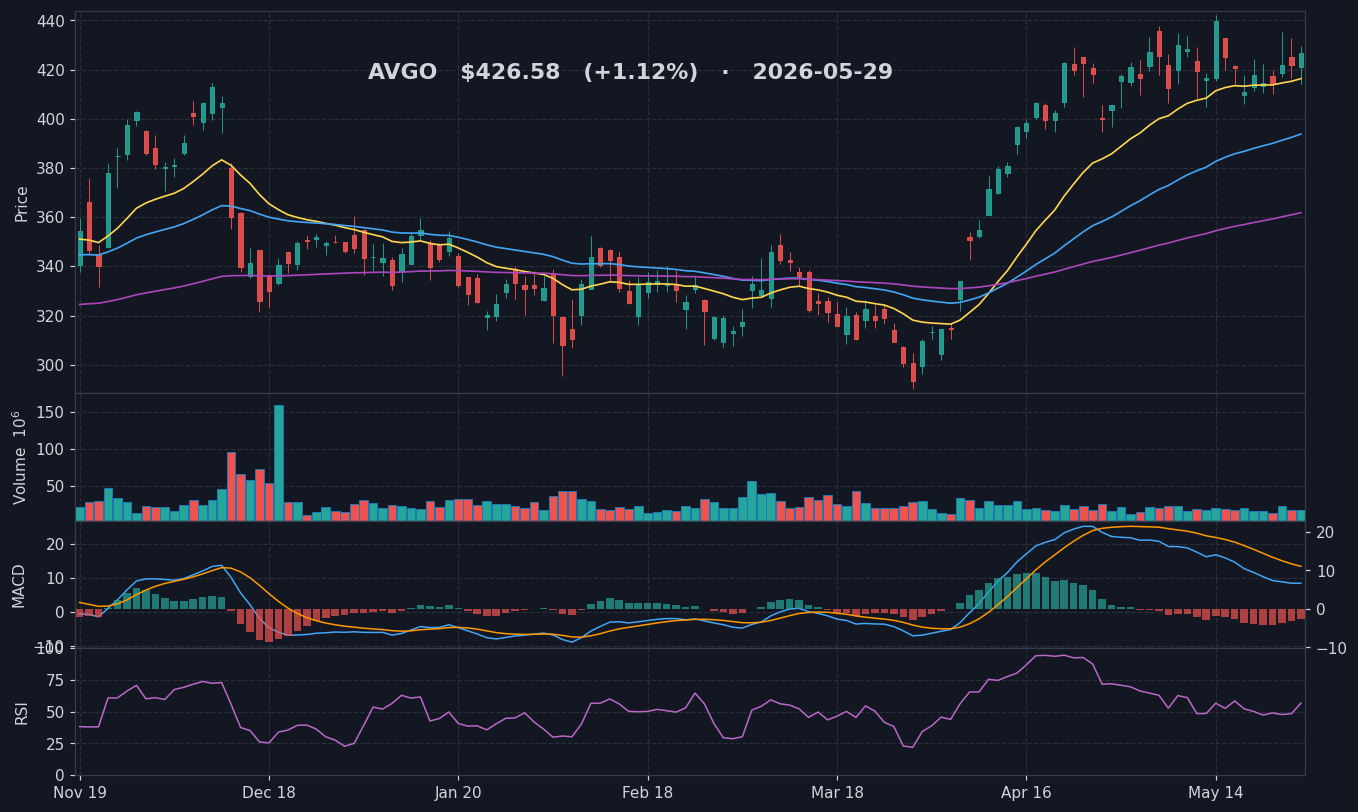Click the 100 tick on the volume axis
The image size is (1358, 812).
point(50,449)
